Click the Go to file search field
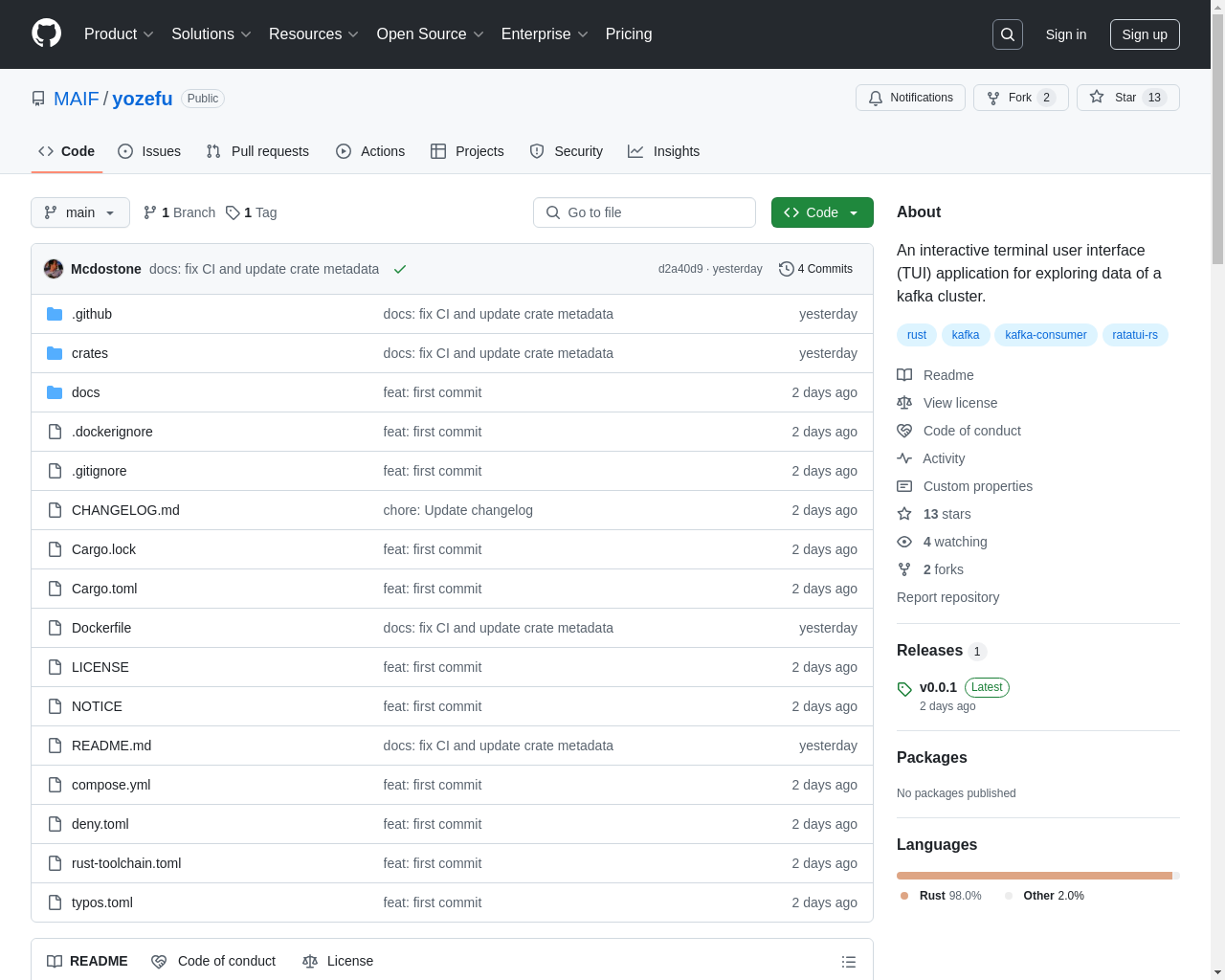 (x=644, y=212)
